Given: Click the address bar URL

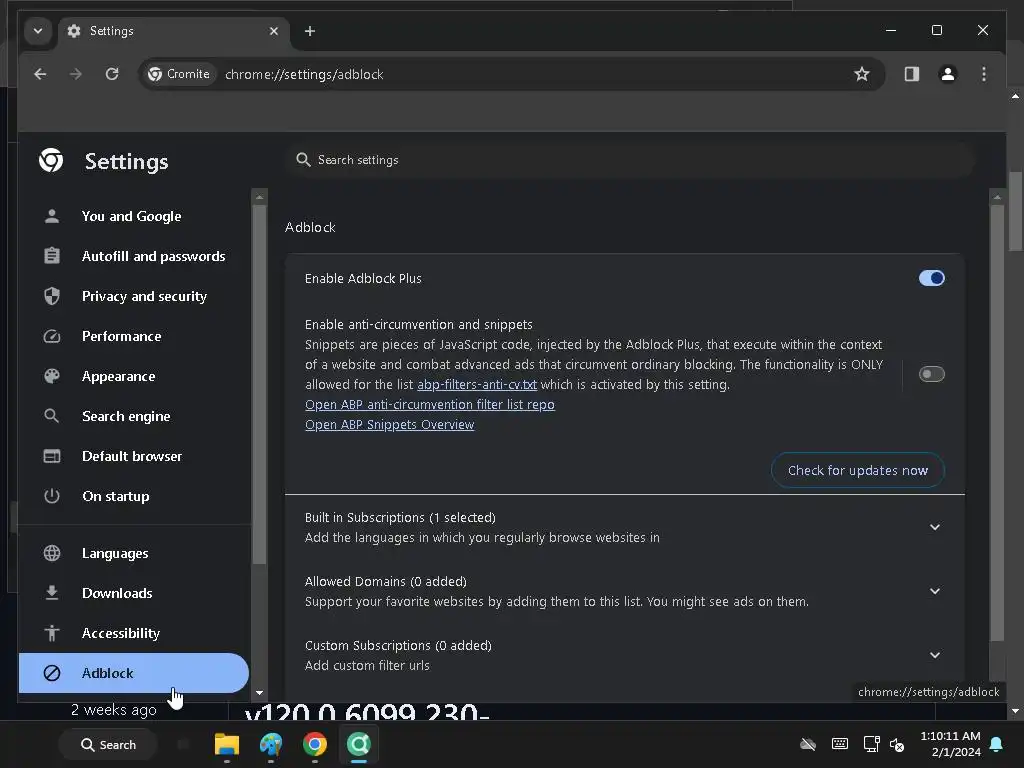Looking at the screenshot, I should 304,74.
